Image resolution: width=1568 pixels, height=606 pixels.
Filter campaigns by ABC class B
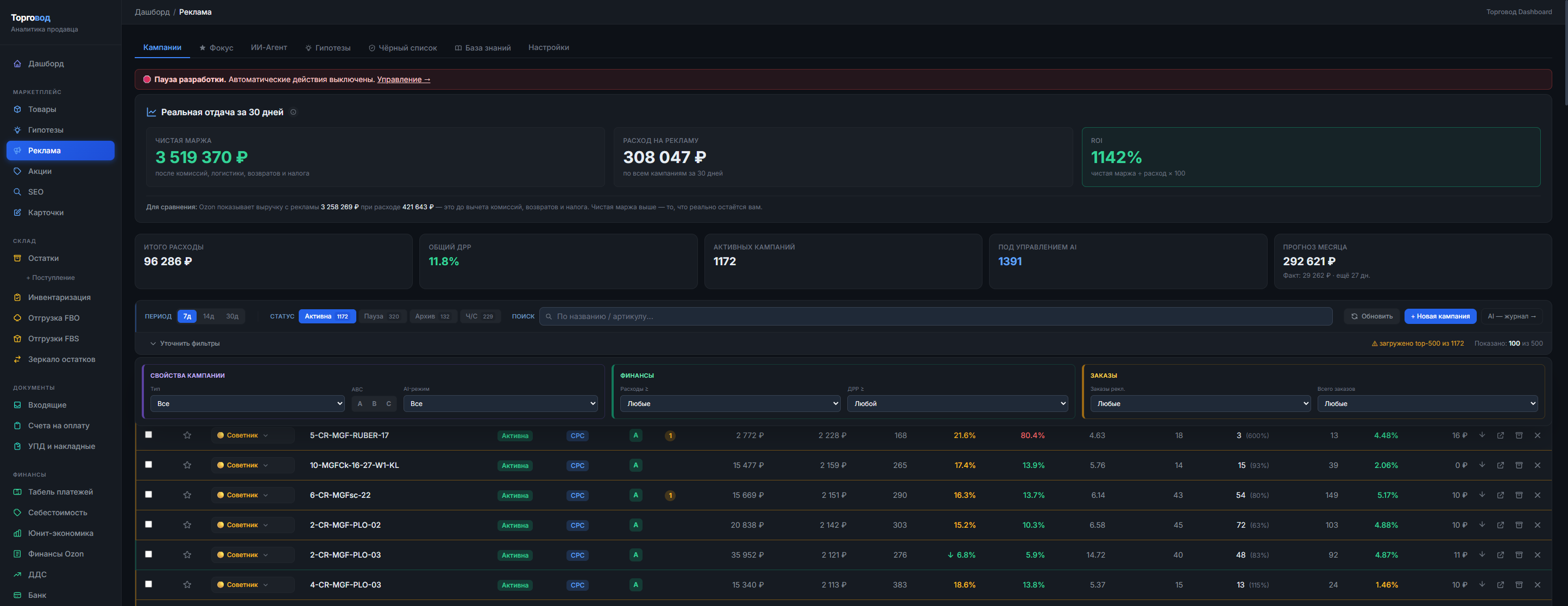tap(374, 404)
